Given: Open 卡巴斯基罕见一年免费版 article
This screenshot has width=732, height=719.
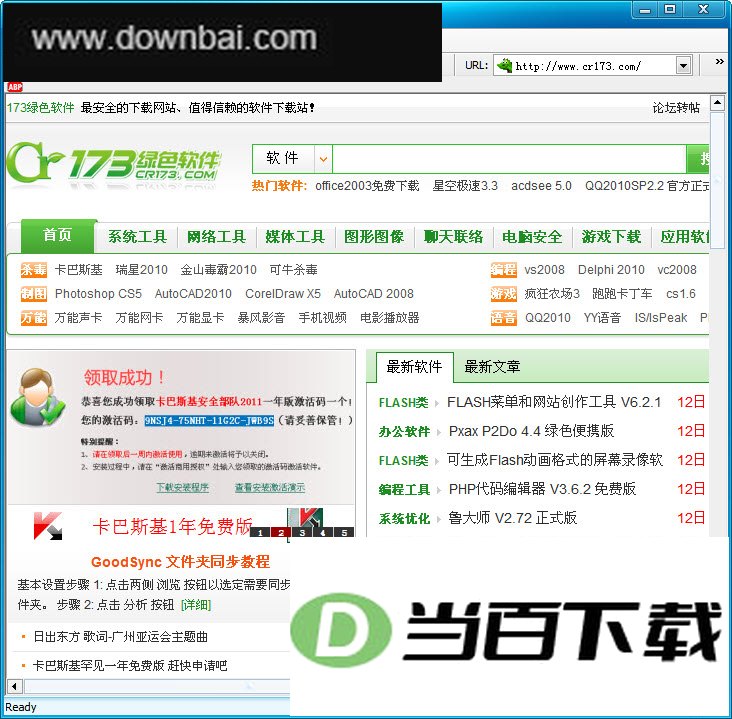Looking at the screenshot, I should tap(130, 666).
